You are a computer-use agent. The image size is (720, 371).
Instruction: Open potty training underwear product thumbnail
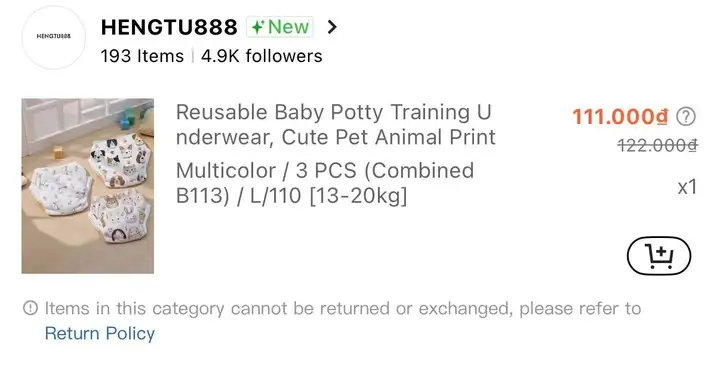point(88,186)
